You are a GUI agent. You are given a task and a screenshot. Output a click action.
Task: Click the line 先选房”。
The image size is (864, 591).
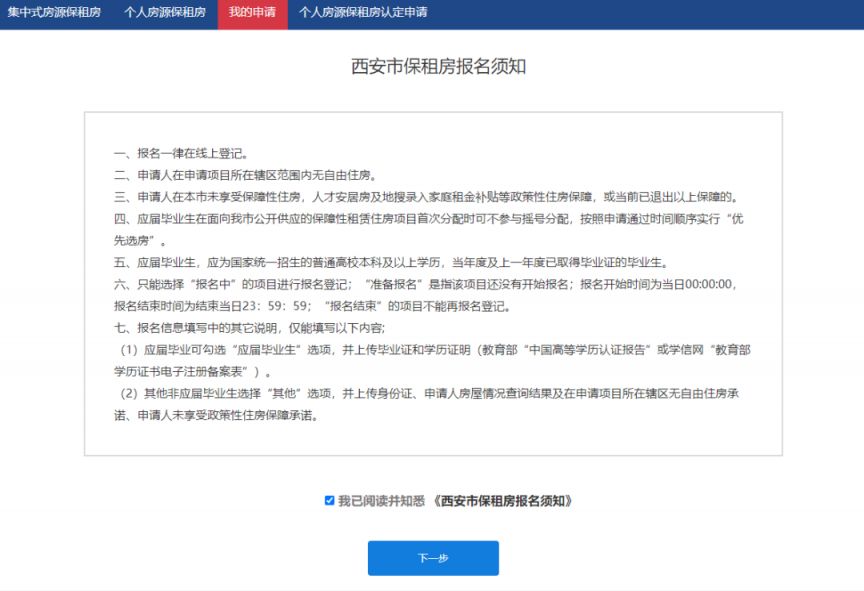click(140, 241)
